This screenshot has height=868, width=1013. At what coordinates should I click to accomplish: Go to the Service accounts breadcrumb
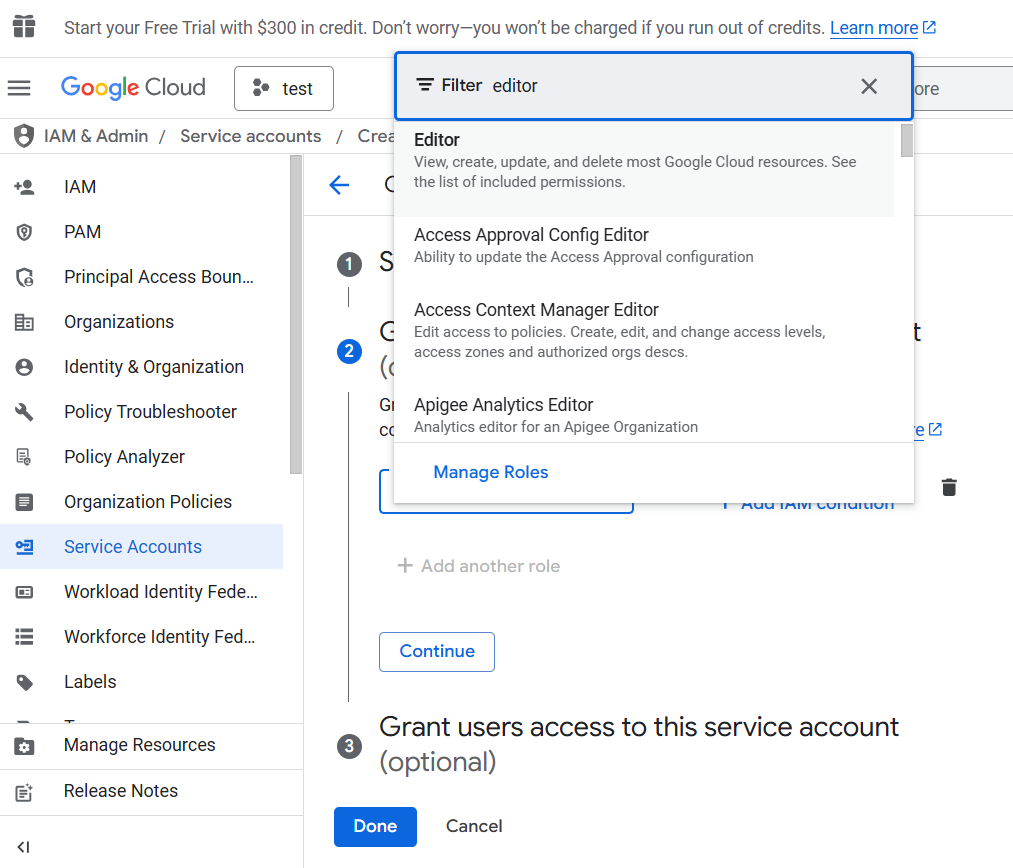coord(251,136)
